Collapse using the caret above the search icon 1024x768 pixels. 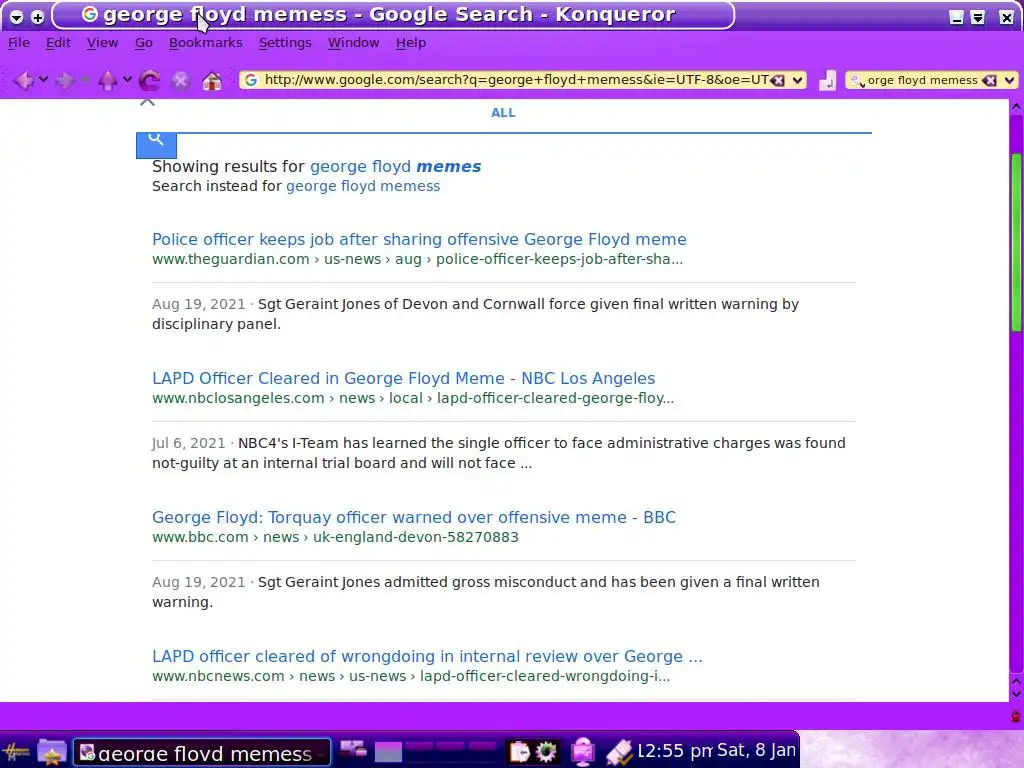coord(148,102)
